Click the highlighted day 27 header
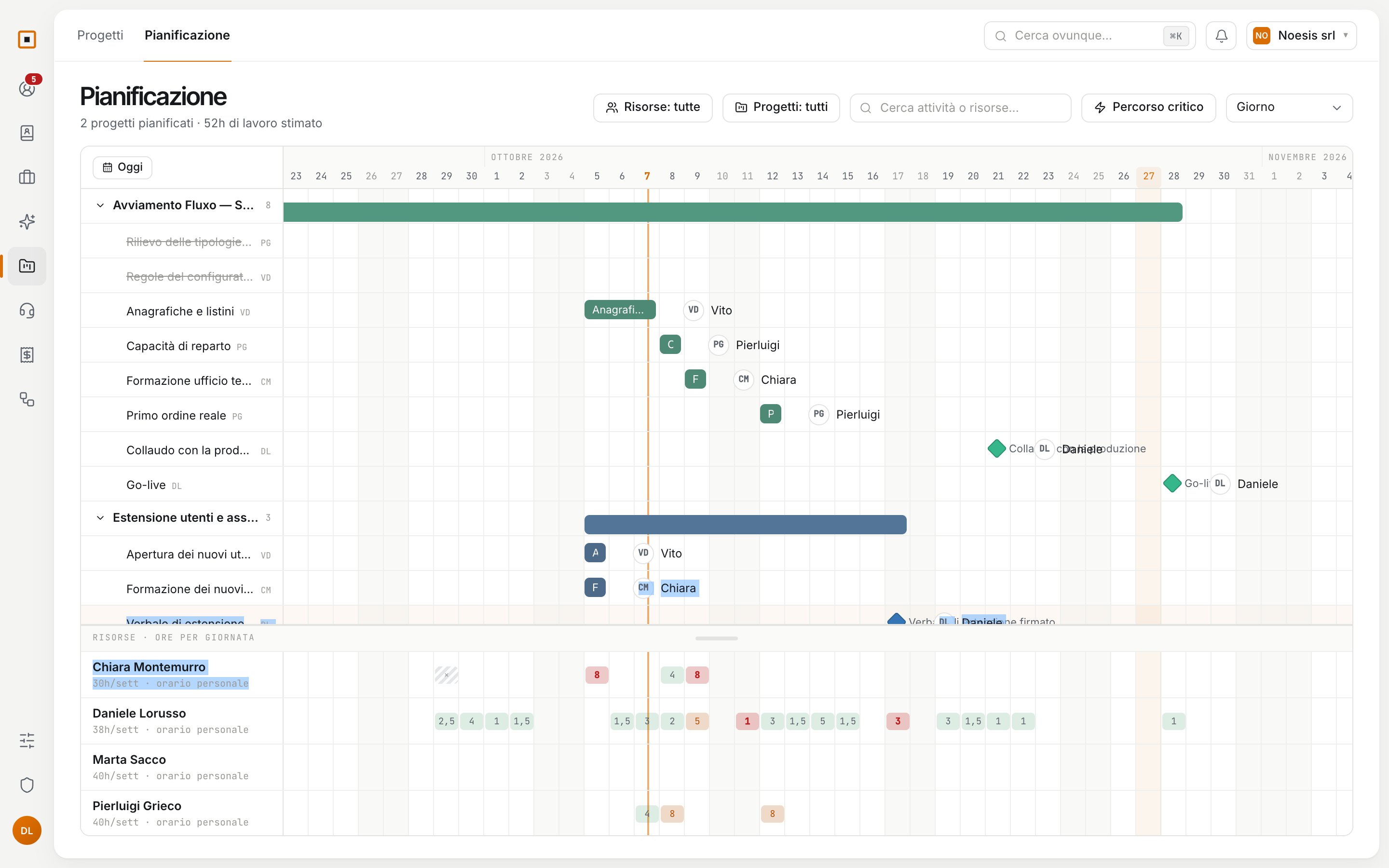 pos(1148,176)
